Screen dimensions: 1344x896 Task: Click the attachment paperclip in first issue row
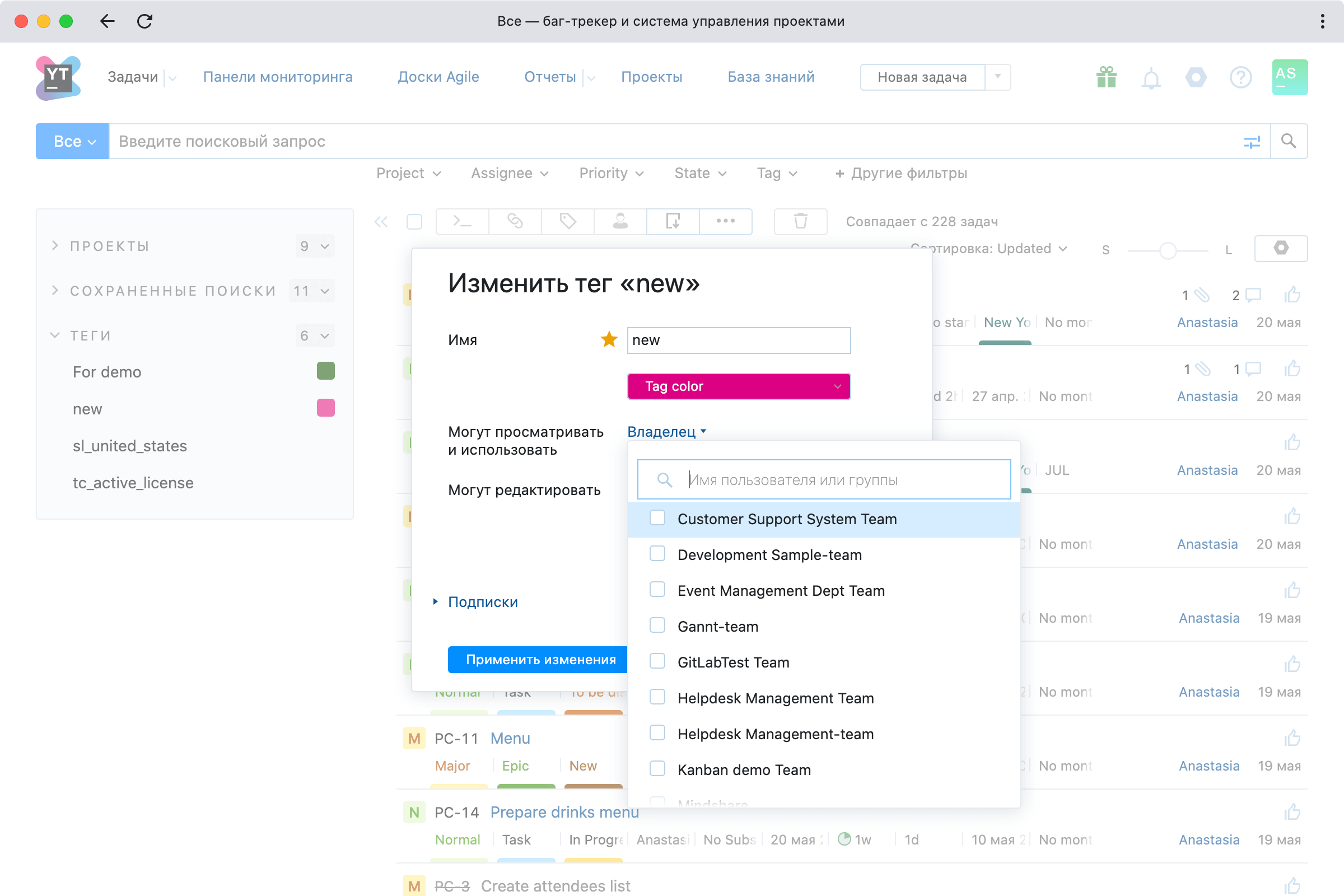click(1202, 295)
